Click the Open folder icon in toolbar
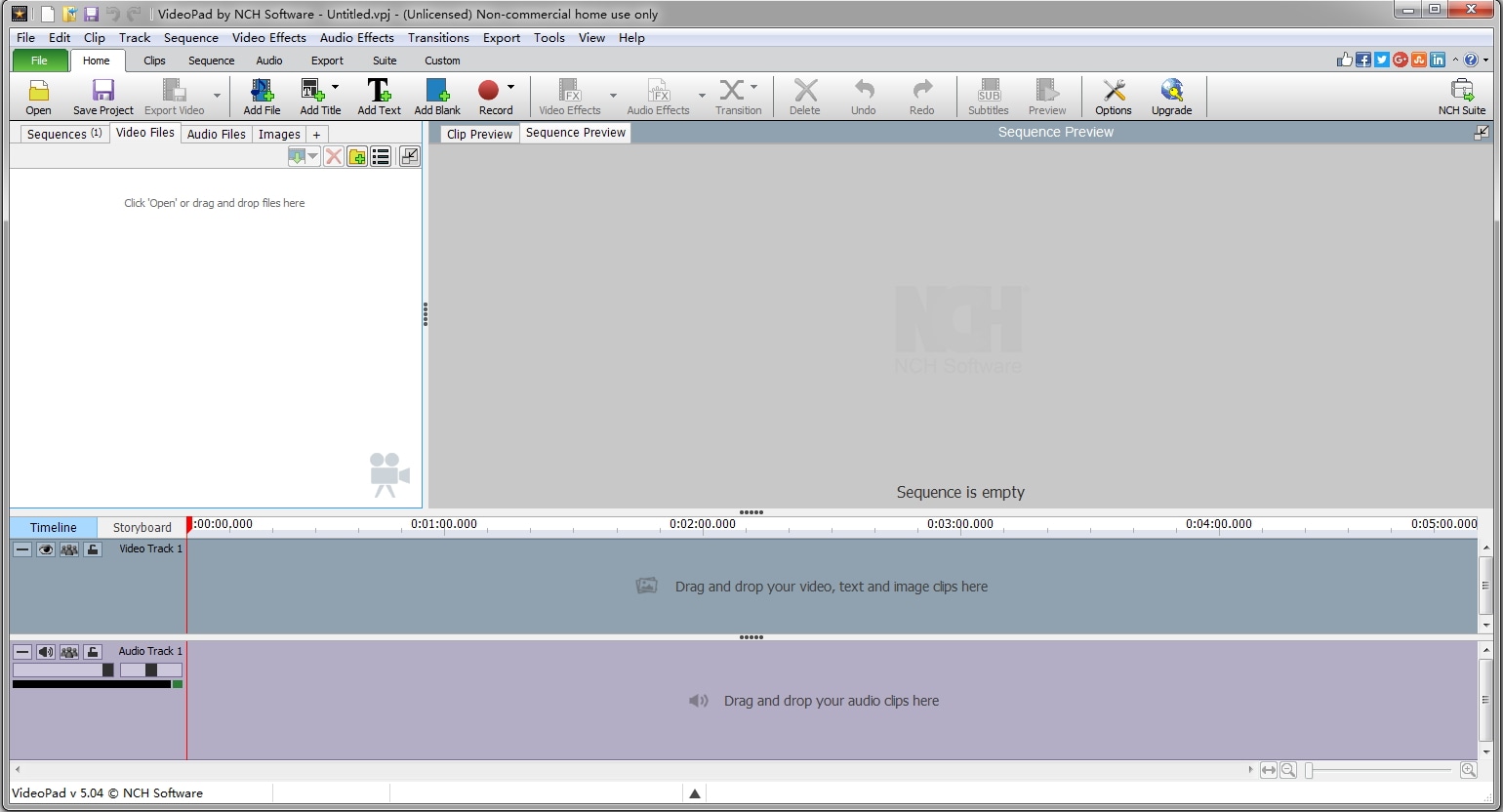The image size is (1503, 812). click(x=39, y=91)
